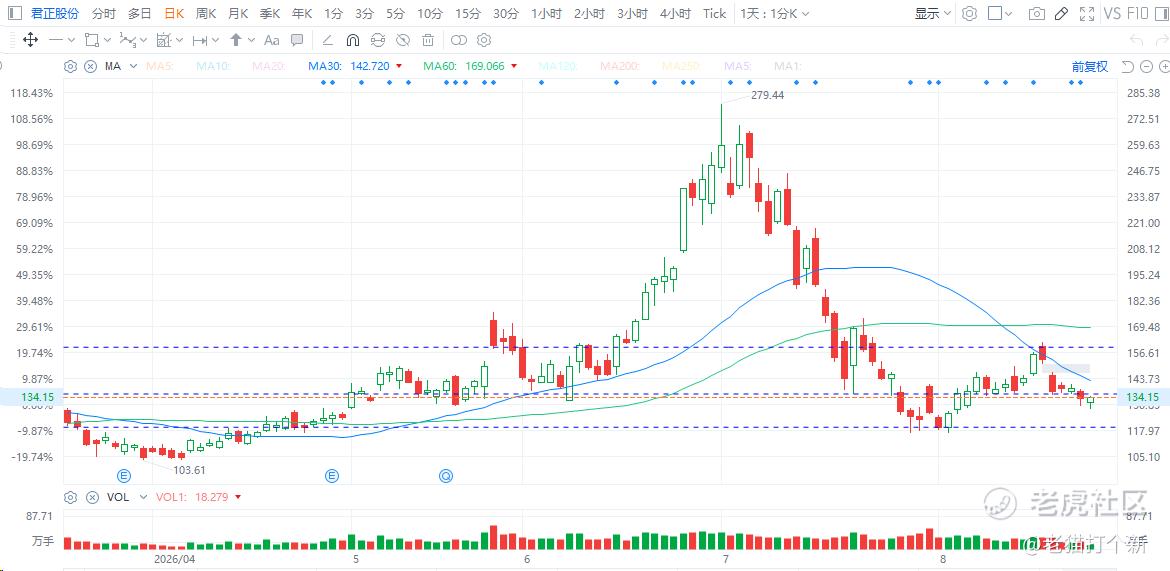Viewport: 1170px width, 571px height.
Task: Open the 显示 display dropdown
Action: [933, 13]
